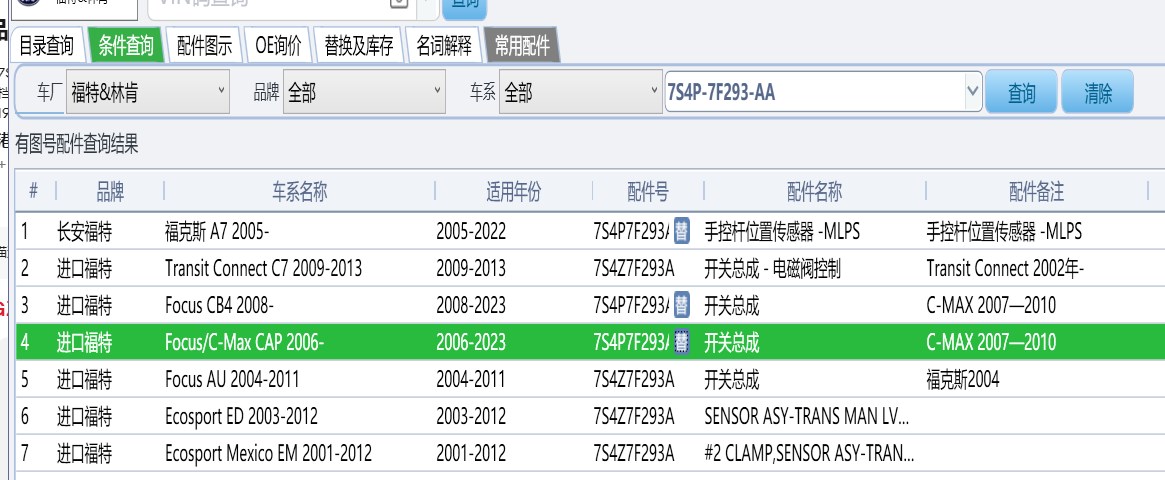Open the 品牌 dropdown set to 全部

click(364, 92)
